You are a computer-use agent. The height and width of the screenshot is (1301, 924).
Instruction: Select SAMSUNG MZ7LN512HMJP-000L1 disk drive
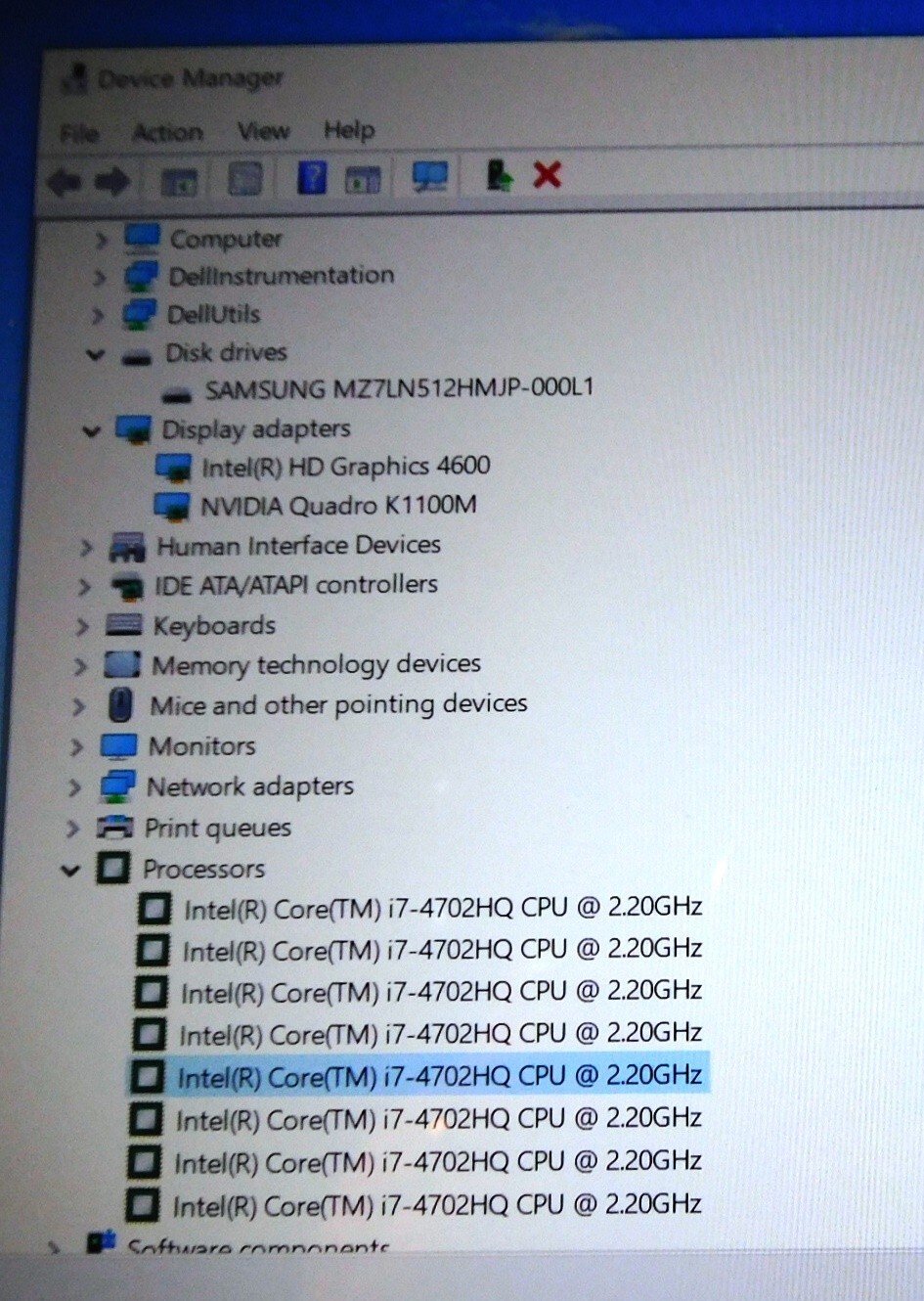click(x=399, y=388)
